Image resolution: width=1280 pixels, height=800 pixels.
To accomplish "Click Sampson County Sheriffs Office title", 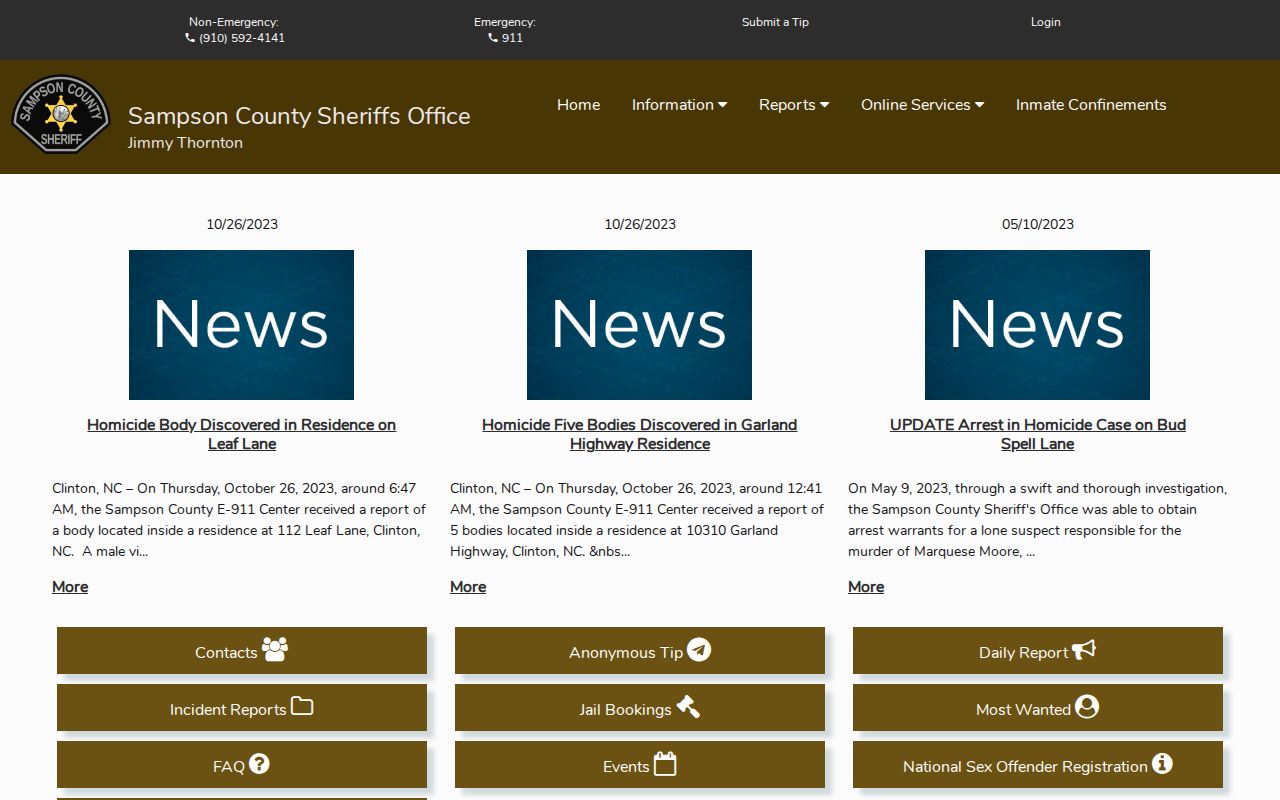I will point(299,116).
